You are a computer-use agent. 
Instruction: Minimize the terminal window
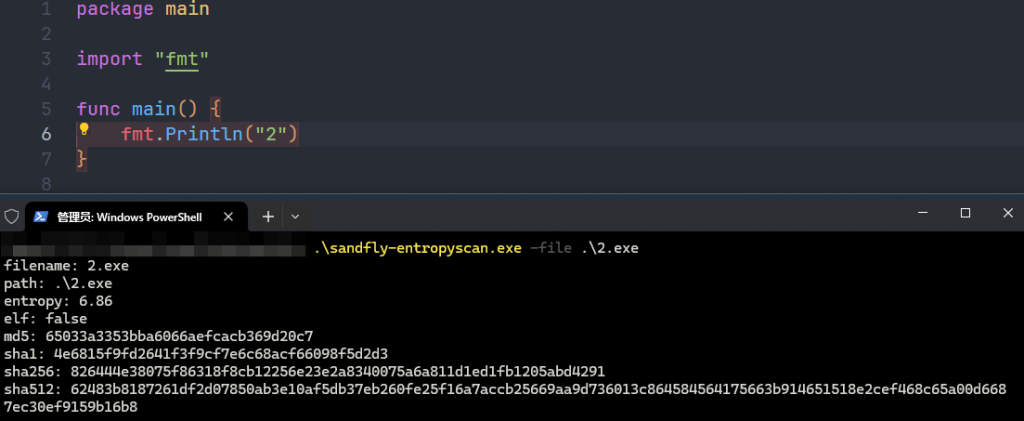click(x=917, y=214)
